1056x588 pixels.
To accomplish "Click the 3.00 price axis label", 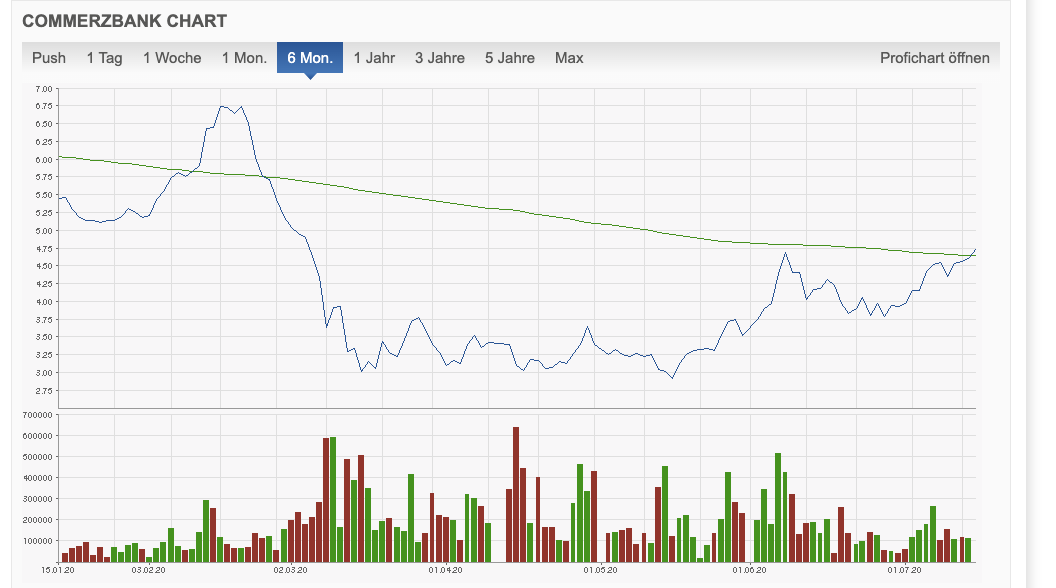I will (44, 373).
